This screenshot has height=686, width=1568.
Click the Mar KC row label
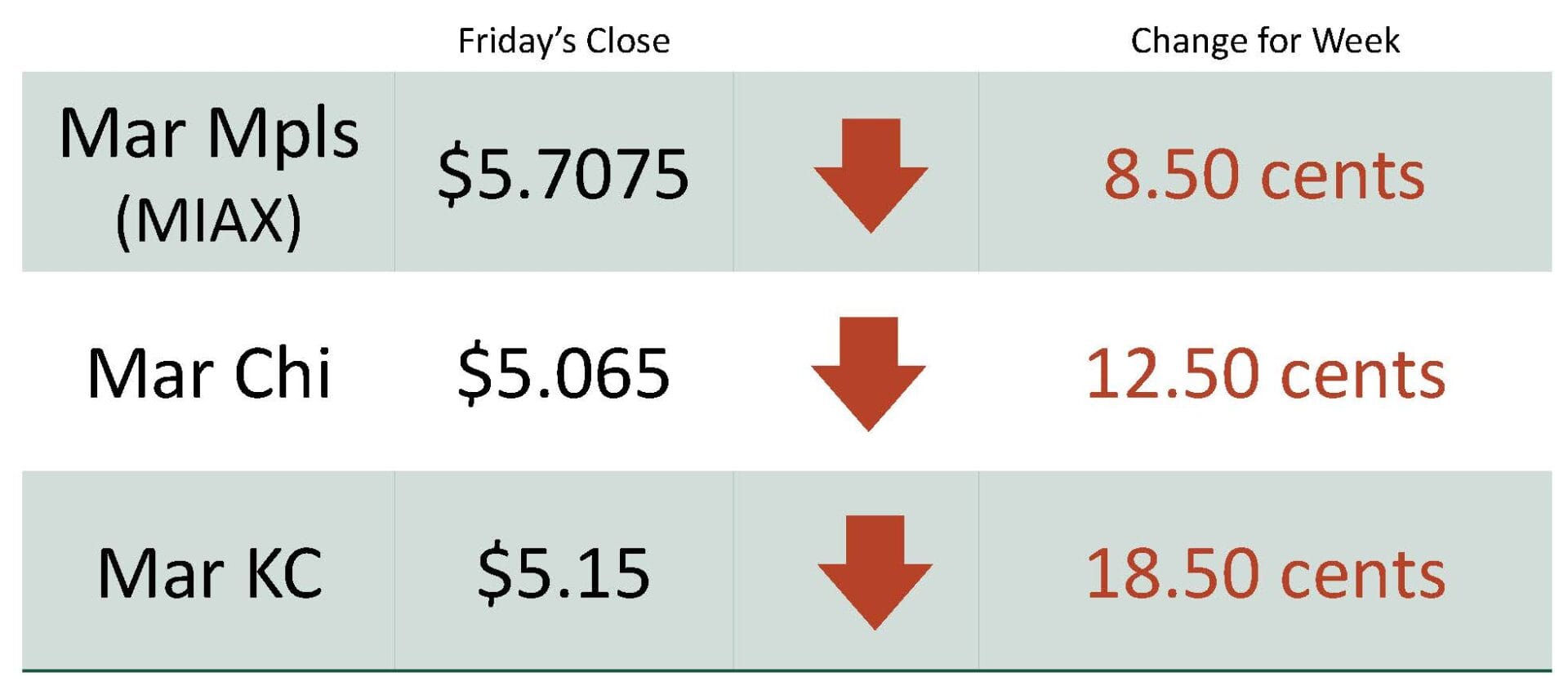210,573
